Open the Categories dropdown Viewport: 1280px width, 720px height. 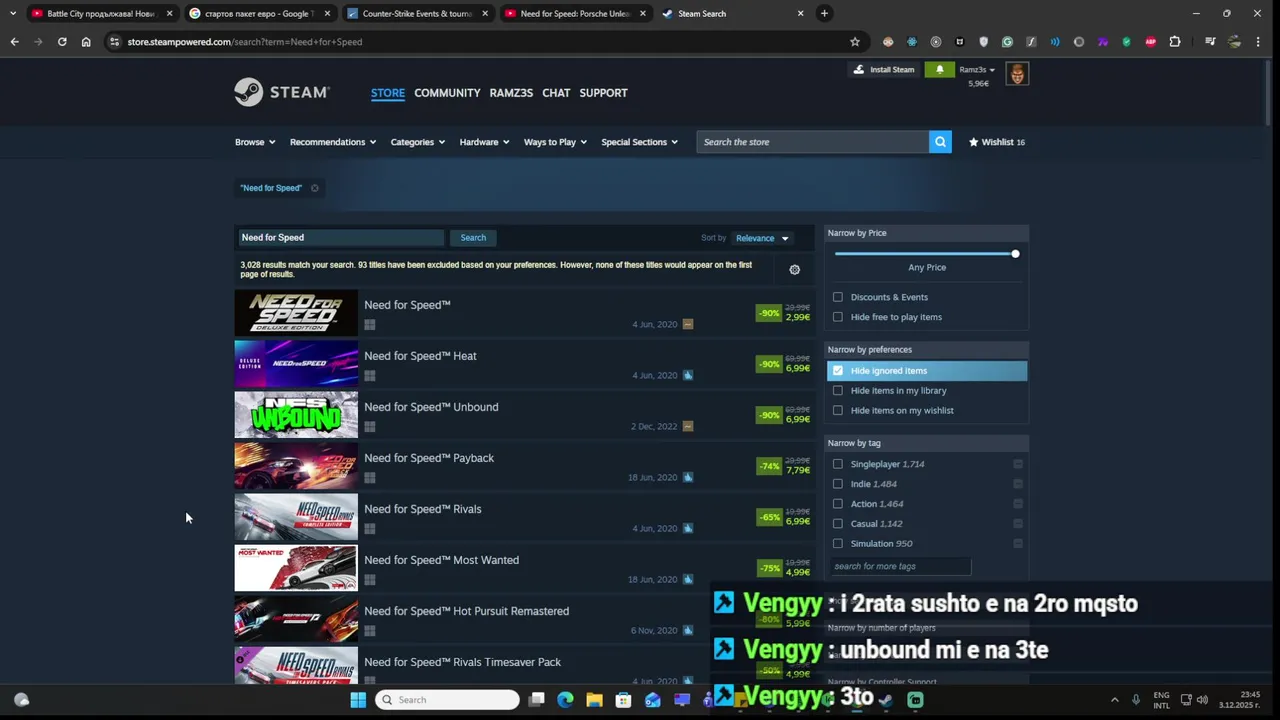click(x=418, y=142)
